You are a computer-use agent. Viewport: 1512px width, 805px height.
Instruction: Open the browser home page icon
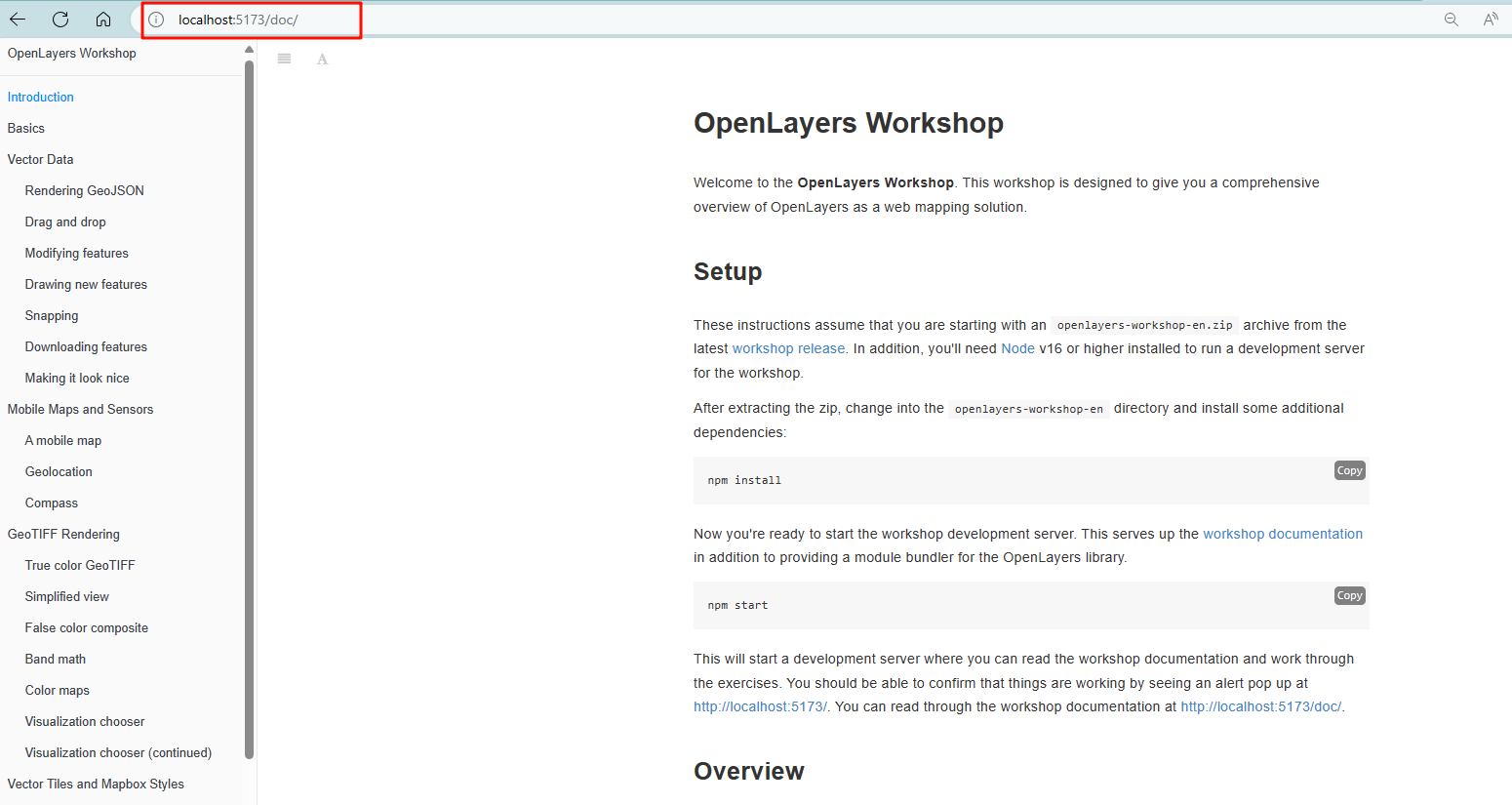(103, 20)
